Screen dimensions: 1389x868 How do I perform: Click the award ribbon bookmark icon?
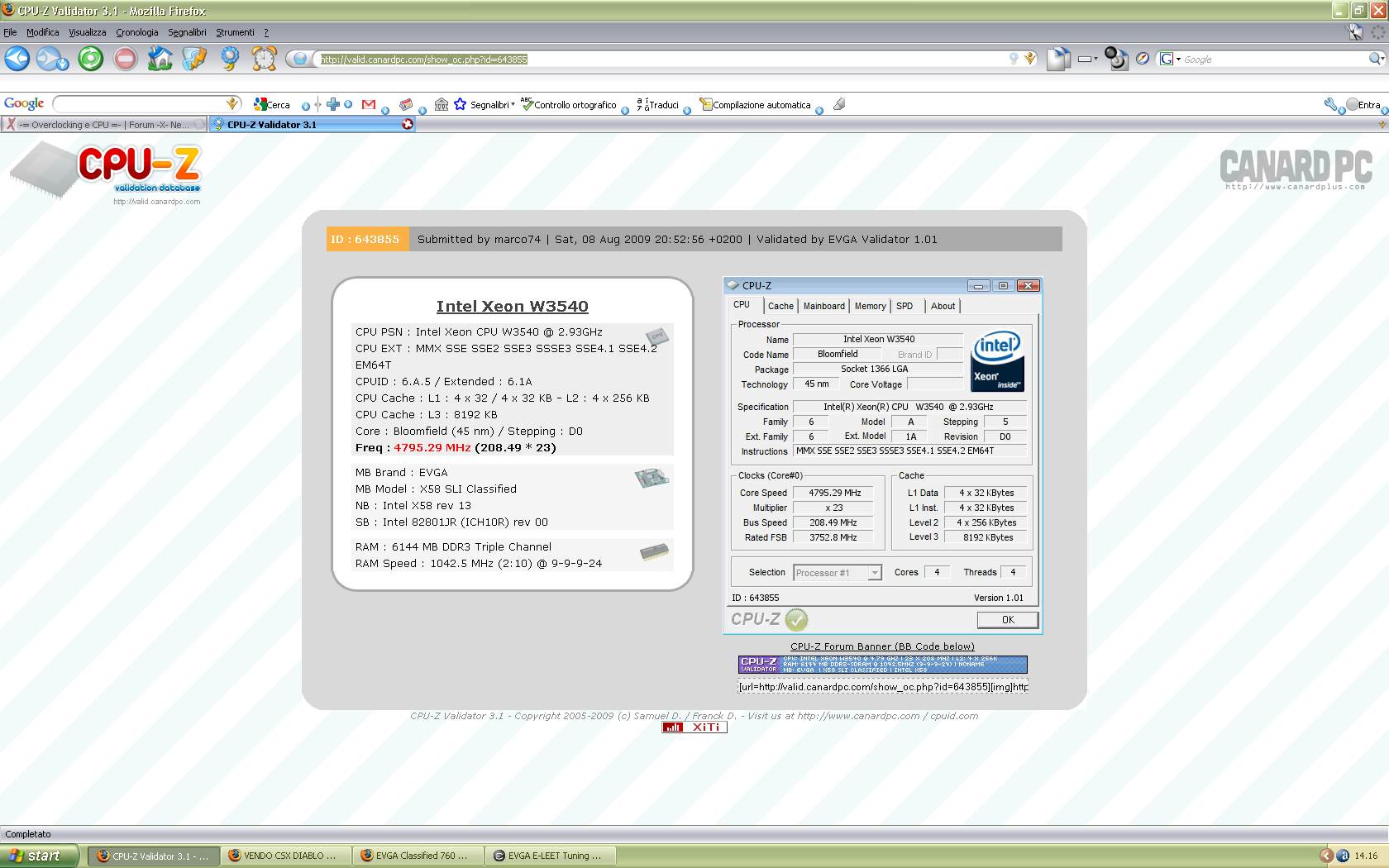point(230,59)
